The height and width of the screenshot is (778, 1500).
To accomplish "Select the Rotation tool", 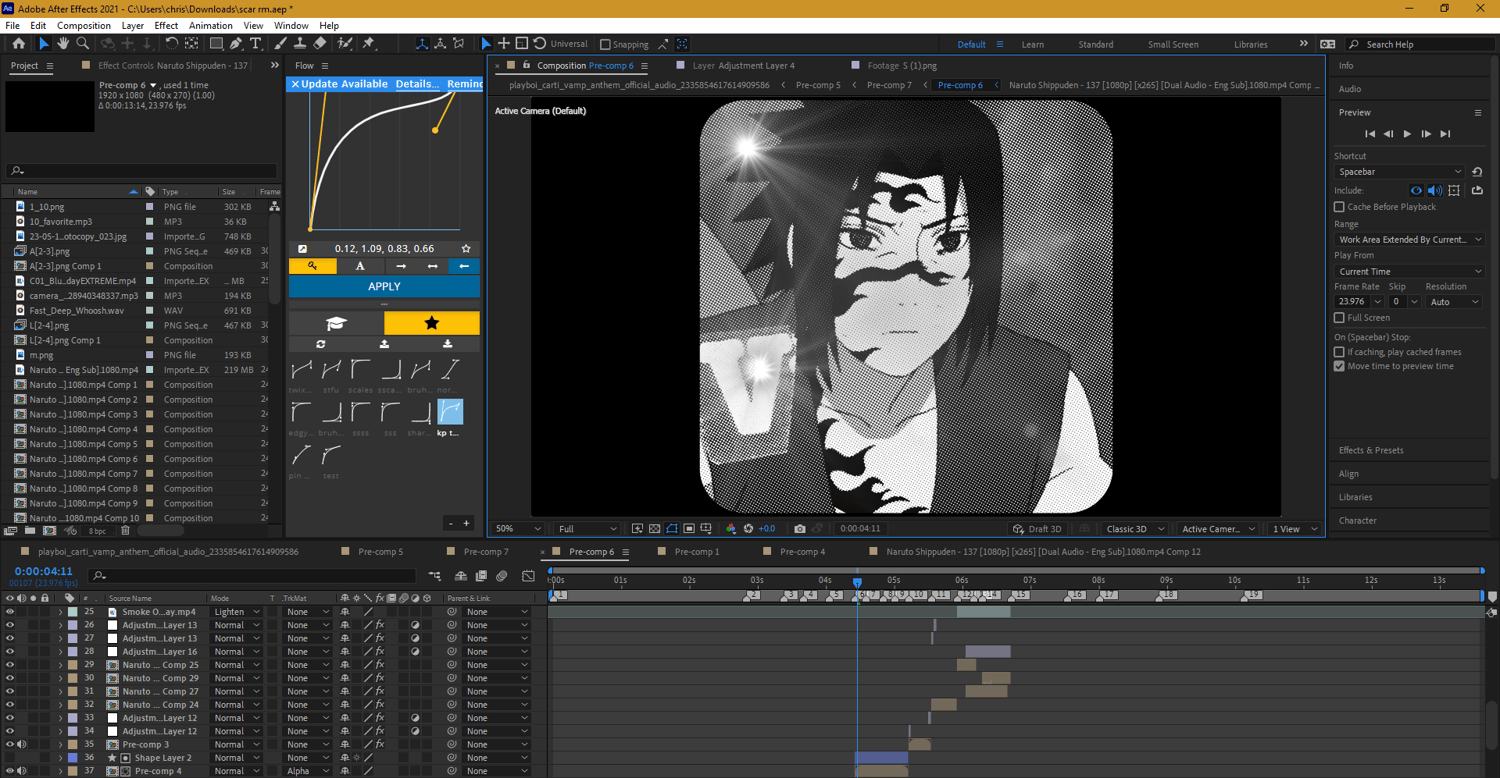I will 172,44.
